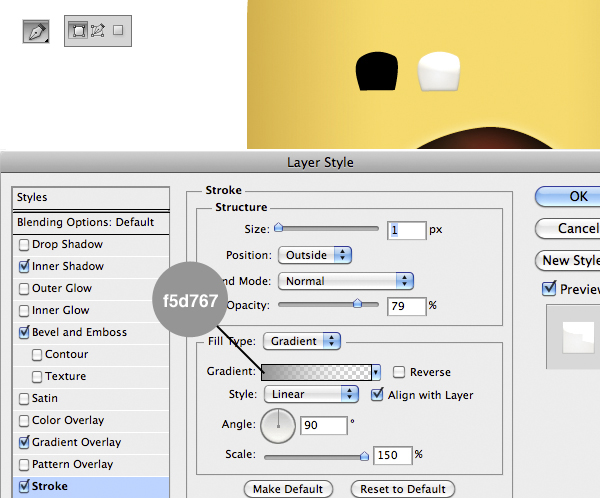This screenshot has width=600, height=498.
Task: Toggle the Reverse gradient checkbox
Action: click(399, 372)
